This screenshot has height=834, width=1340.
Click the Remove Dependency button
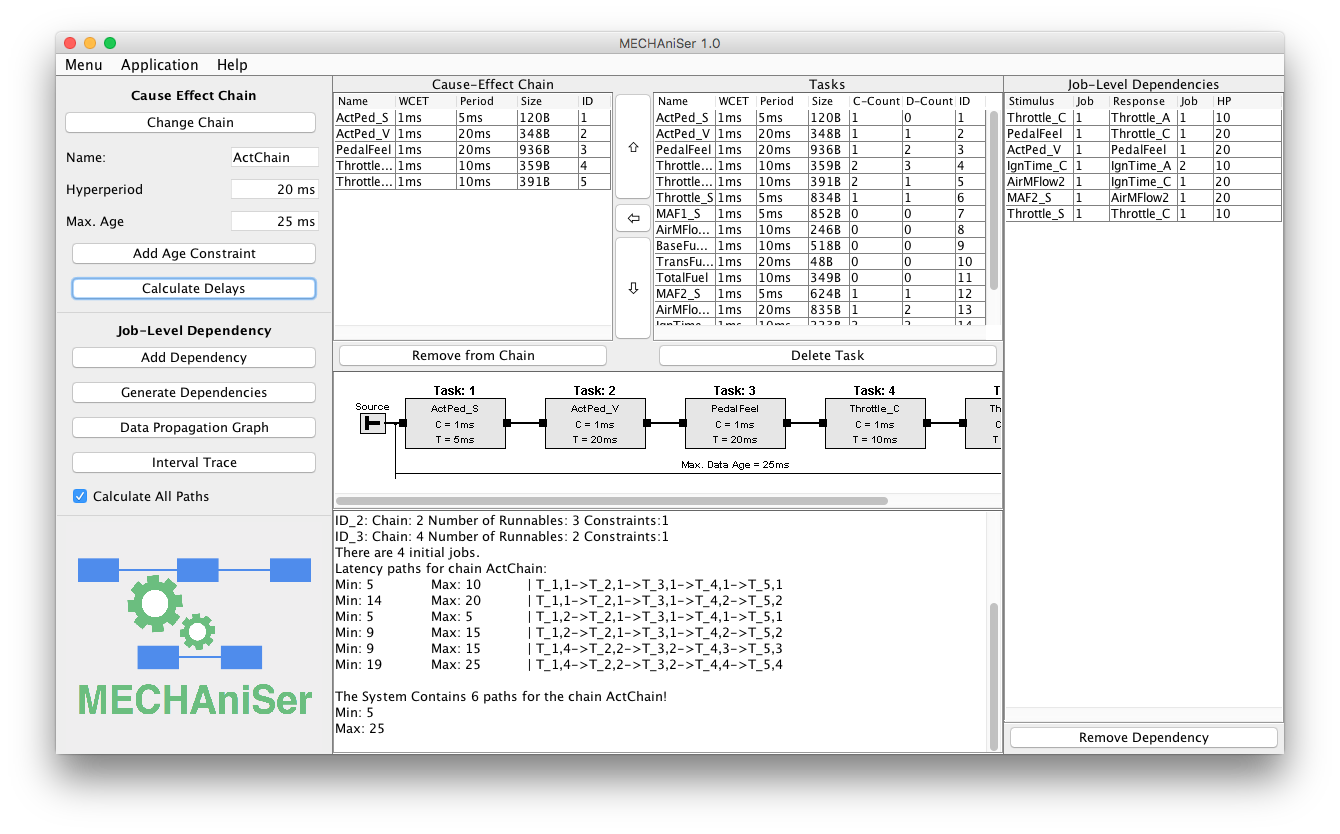pos(1143,738)
